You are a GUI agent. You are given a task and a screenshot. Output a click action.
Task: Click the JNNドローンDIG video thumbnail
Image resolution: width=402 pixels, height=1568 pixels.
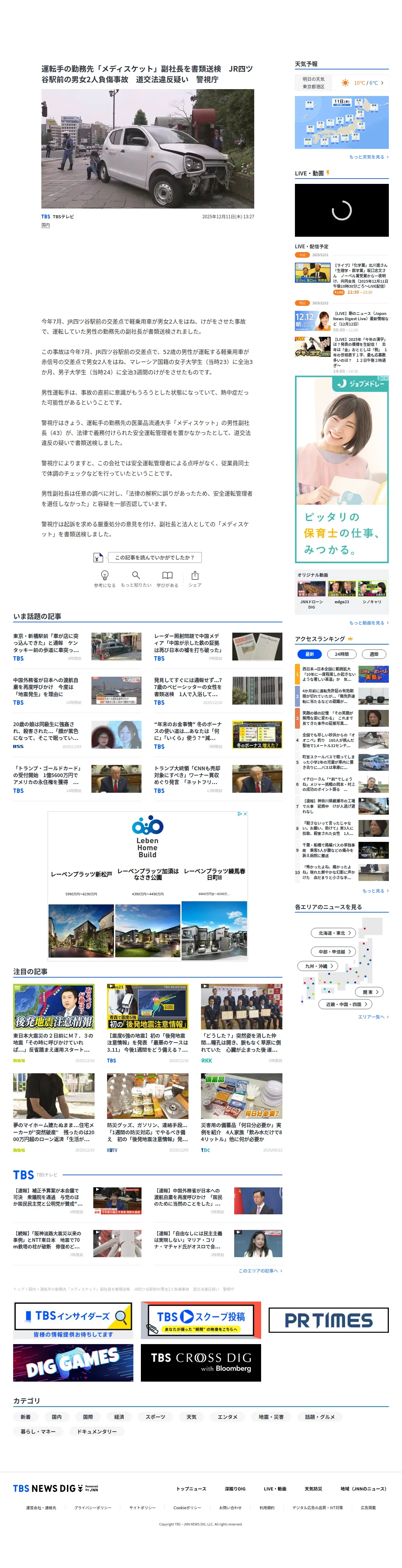[311, 589]
